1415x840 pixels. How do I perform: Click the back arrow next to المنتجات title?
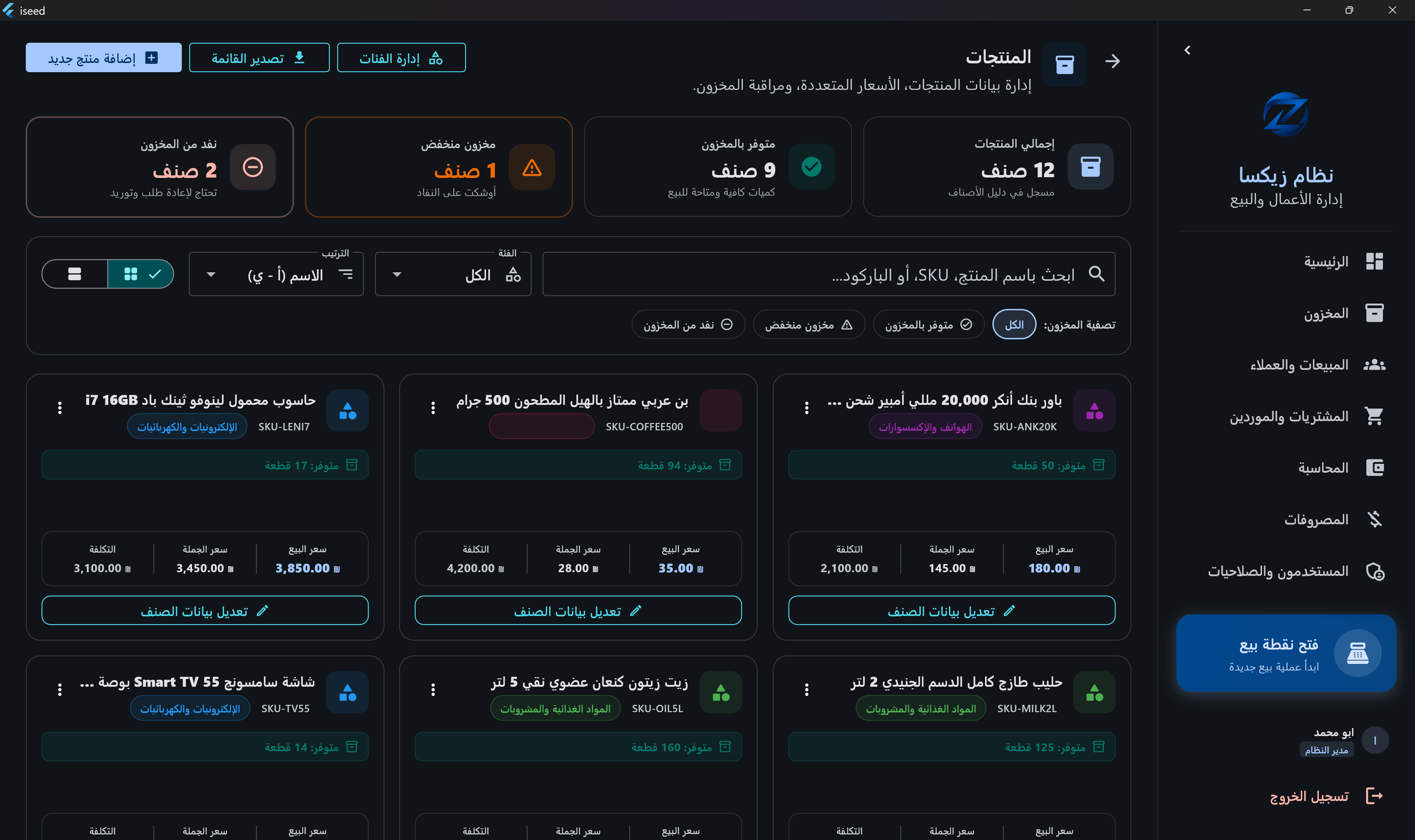point(1112,61)
